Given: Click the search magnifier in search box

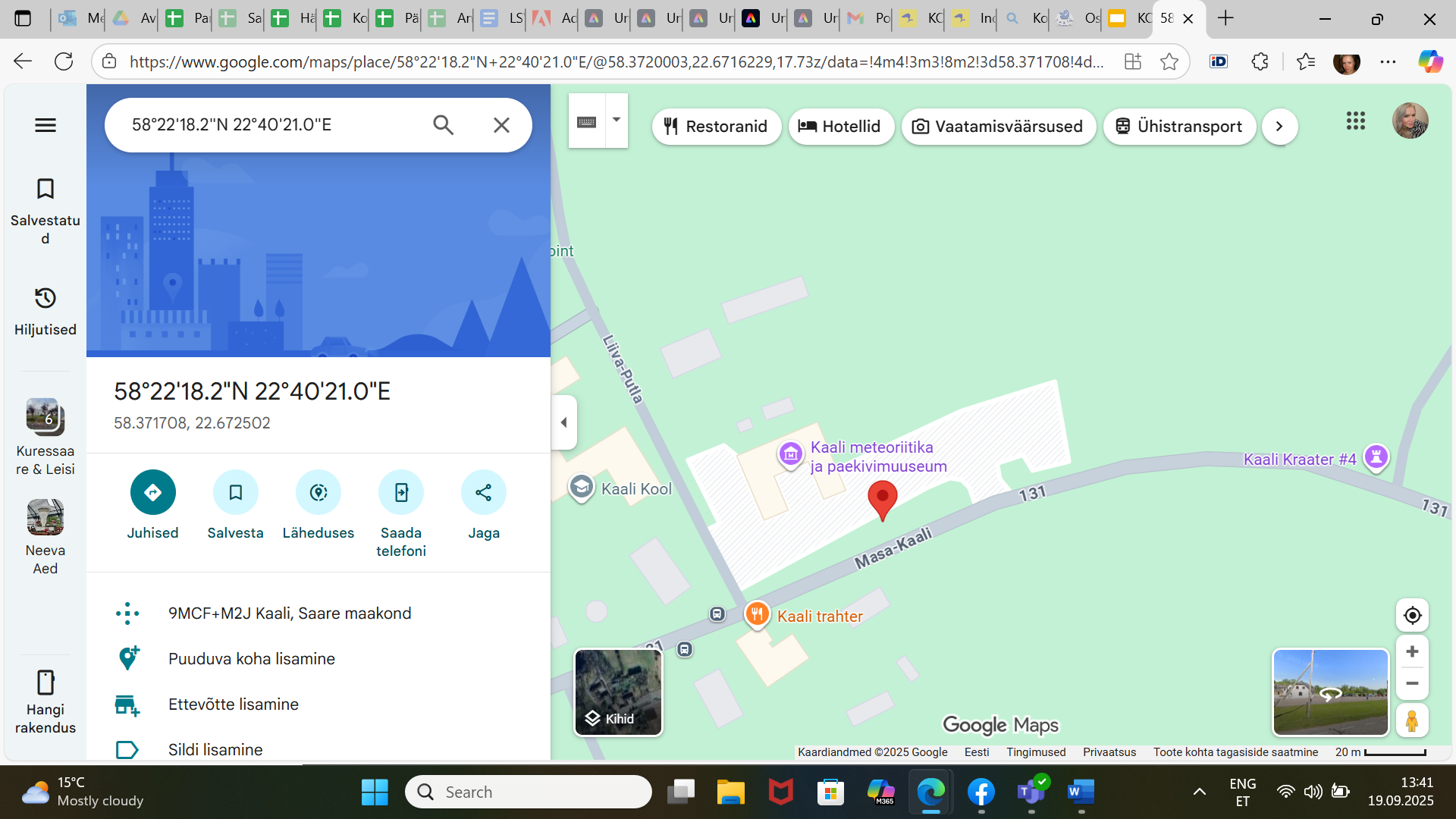Looking at the screenshot, I should pos(444,125).
